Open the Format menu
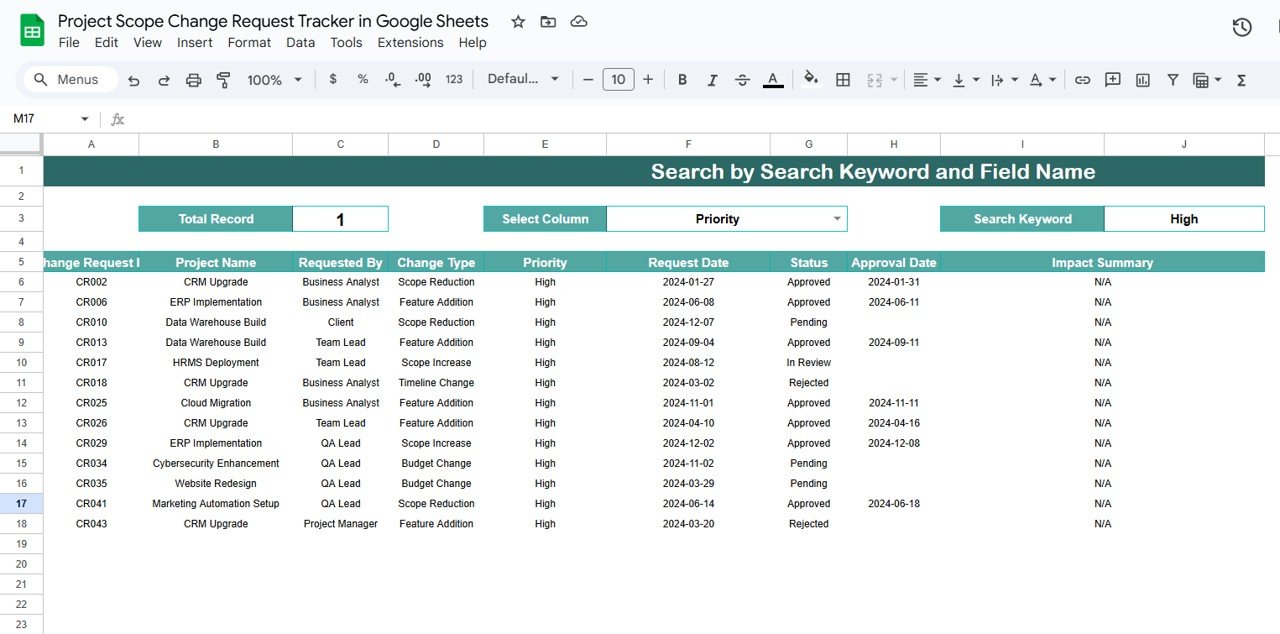The height and width of the screenshot is (634, 1280). 249,42
